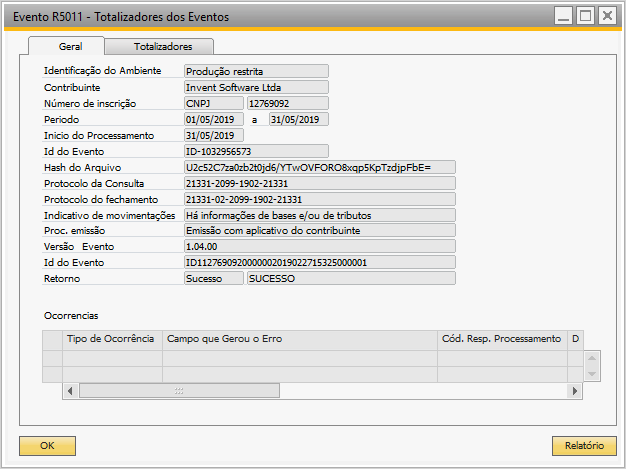
Task: Click the Contribuinte field with Invent Software
Action: pyautogui.click(x=256, y=87)
